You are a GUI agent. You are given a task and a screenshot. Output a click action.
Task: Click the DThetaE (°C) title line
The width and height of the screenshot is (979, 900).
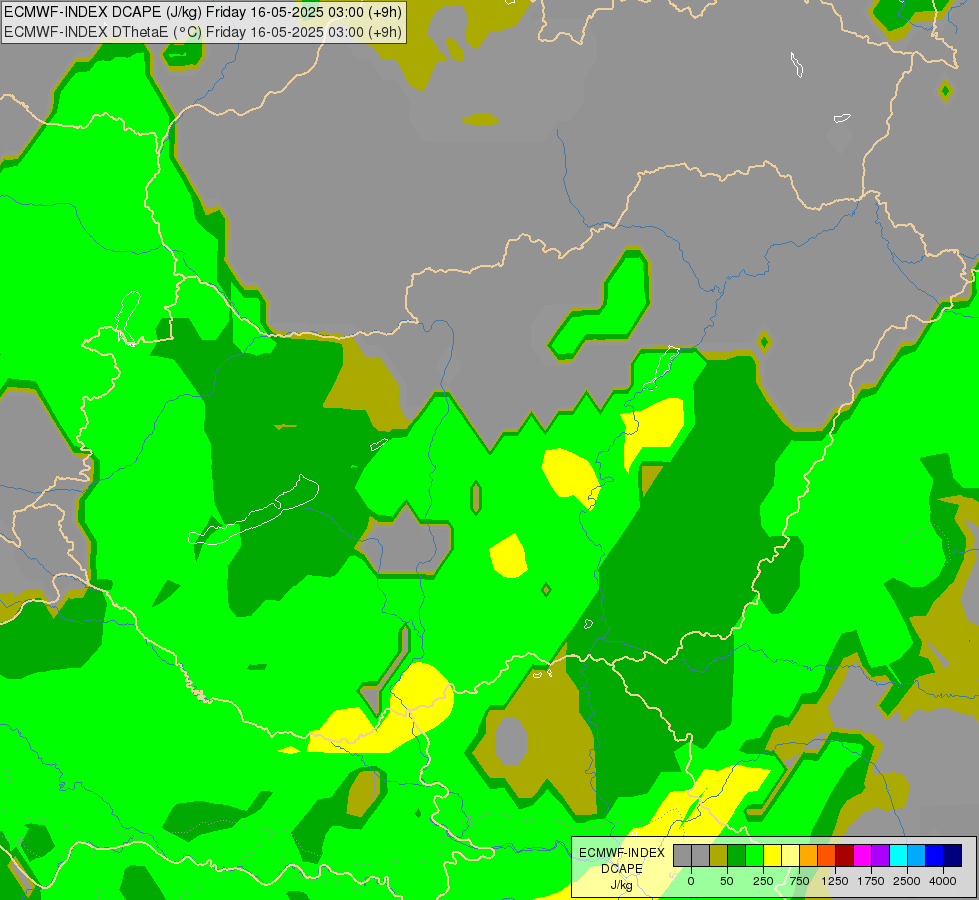pyautogui.click(x=203, y=32)
